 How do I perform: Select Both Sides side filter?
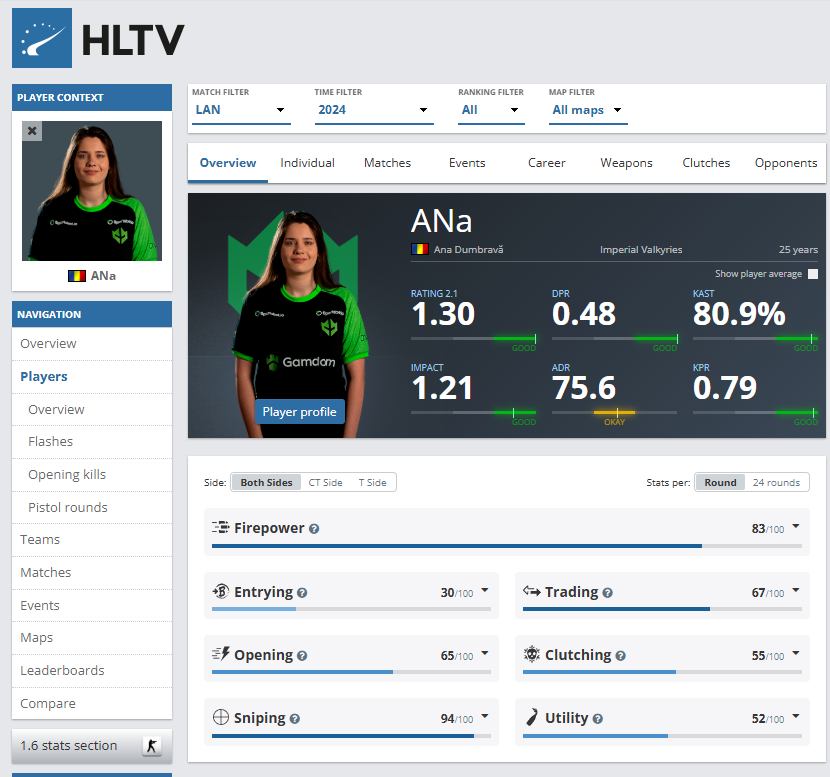click(x=266, y=482)
